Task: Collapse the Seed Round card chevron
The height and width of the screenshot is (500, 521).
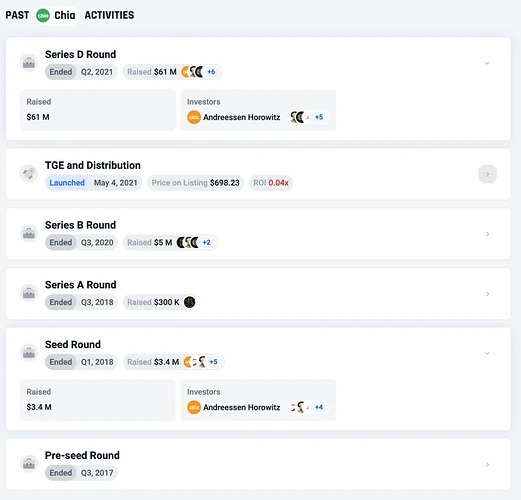Action: [x=487, y=353]
